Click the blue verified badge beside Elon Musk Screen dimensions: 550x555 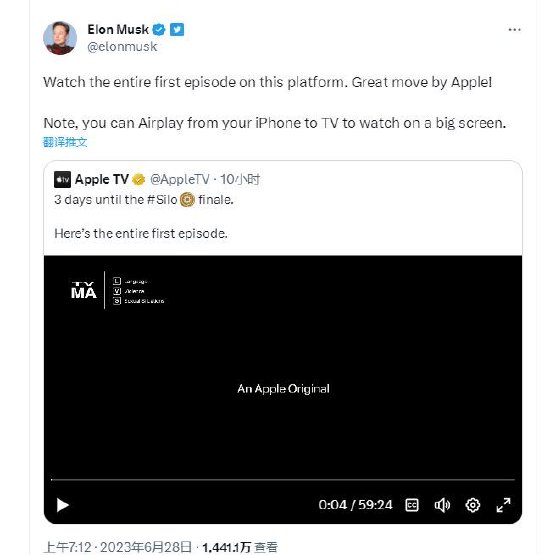[159, 30]
